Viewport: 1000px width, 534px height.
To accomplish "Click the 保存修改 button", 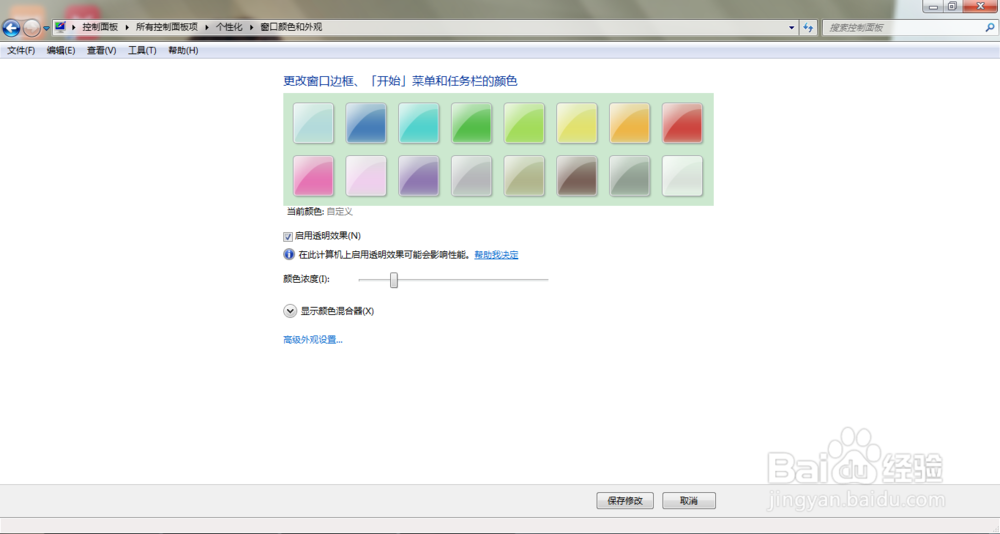I will click(625, 501).
